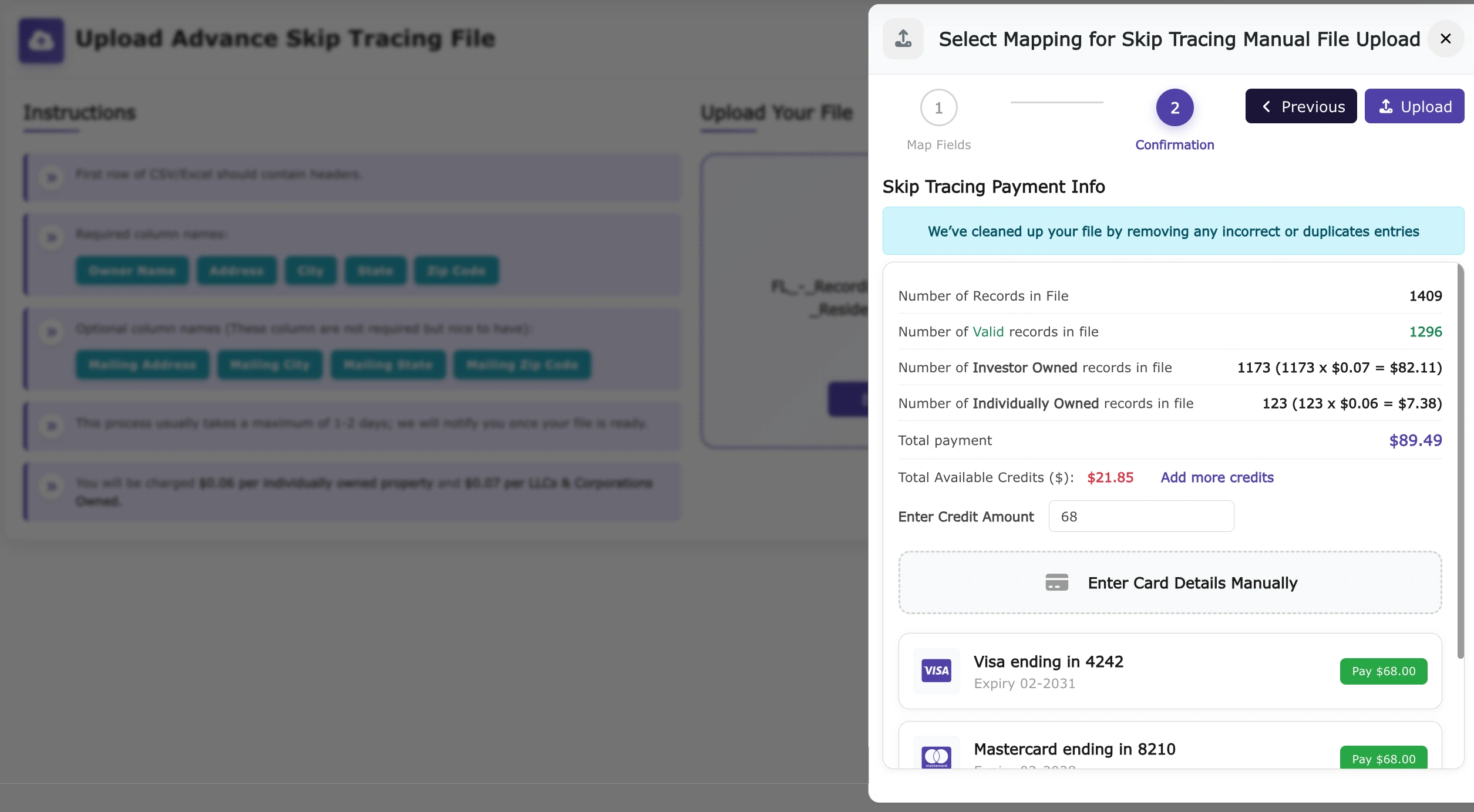
Task: Expand the Required column names instruction
Action: (x=53, y=237)
